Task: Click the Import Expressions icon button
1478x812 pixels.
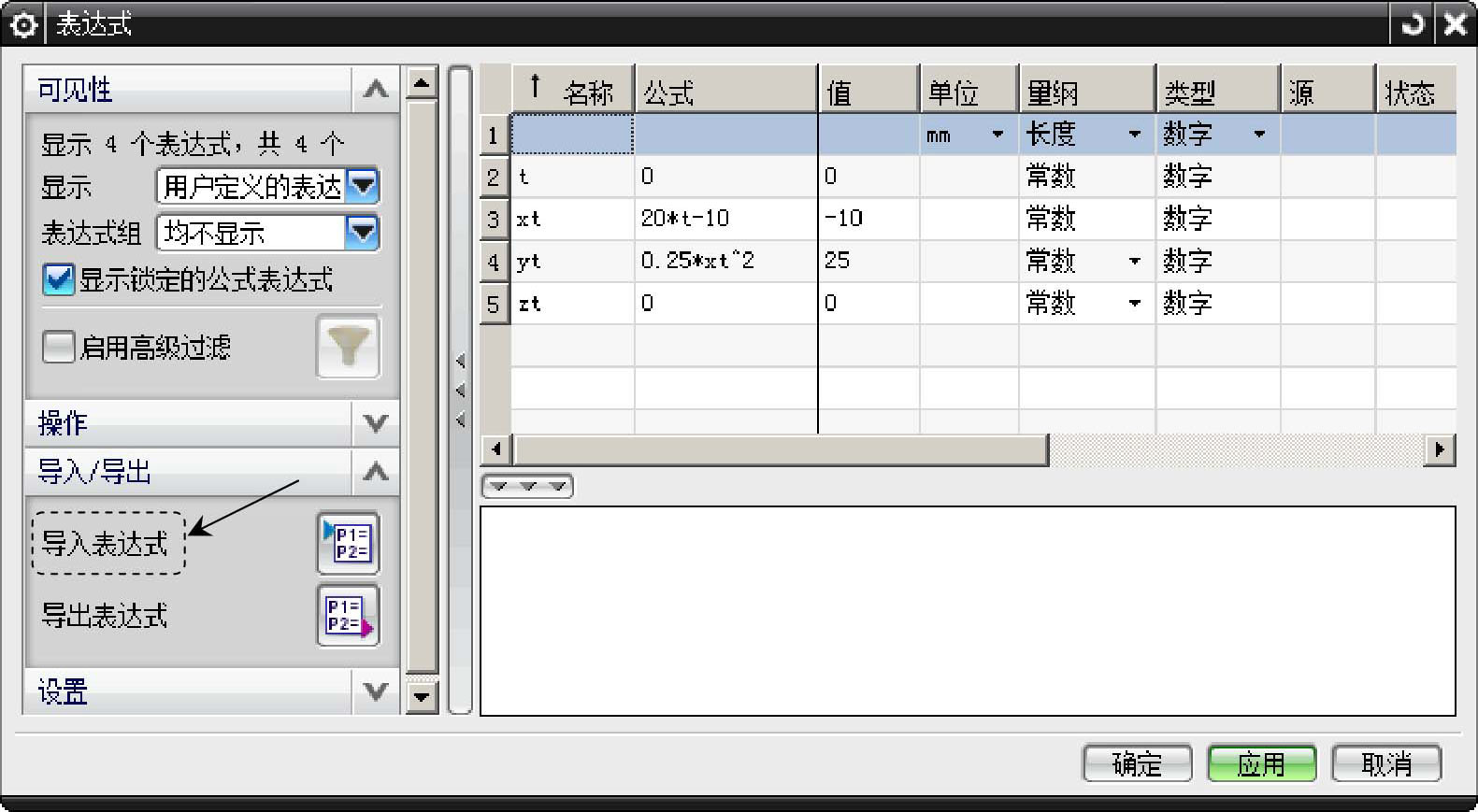Action: coord(348,543)
